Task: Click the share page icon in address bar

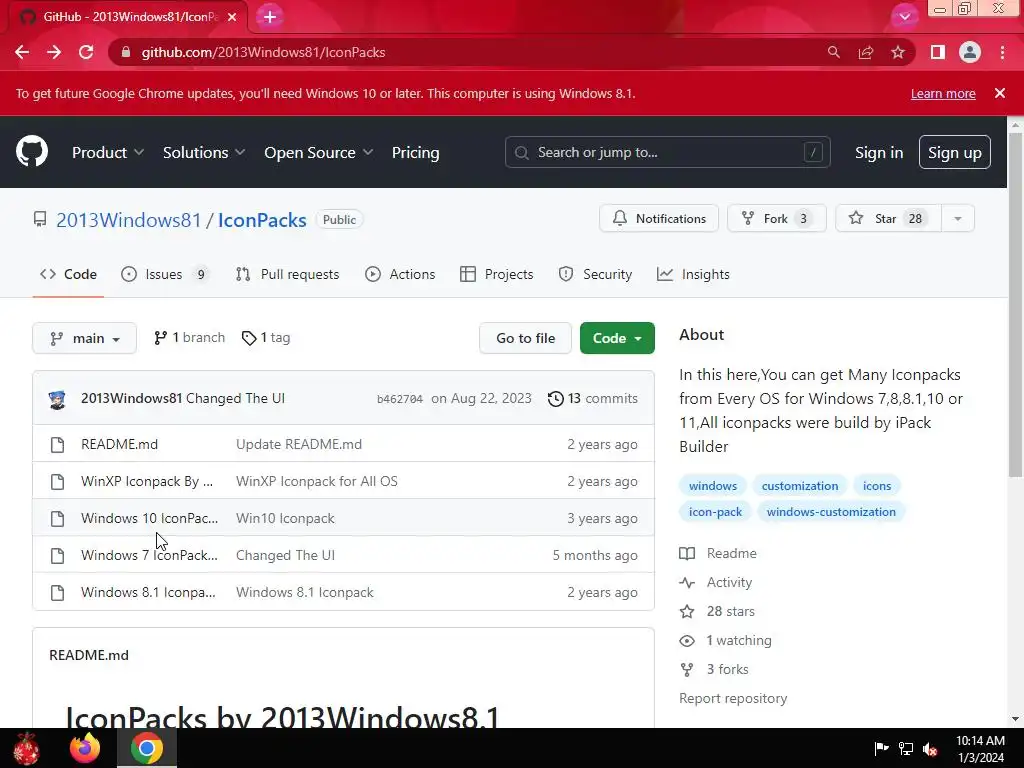Action: click(x=866, y=52)
